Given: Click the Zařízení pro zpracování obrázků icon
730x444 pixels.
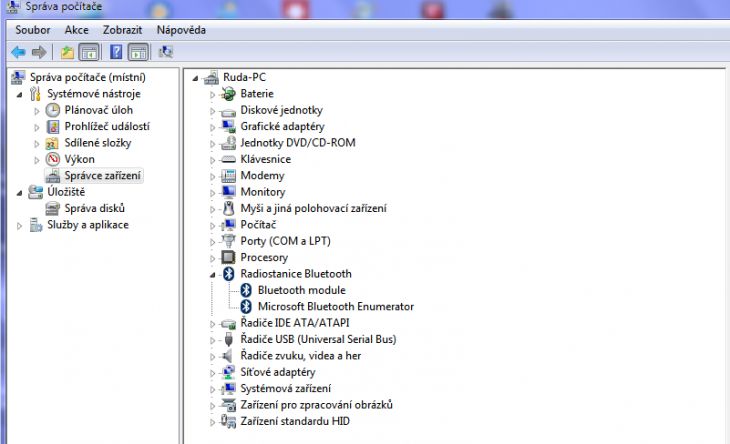Looking at the screenshot, I should [x=228, y=405].
